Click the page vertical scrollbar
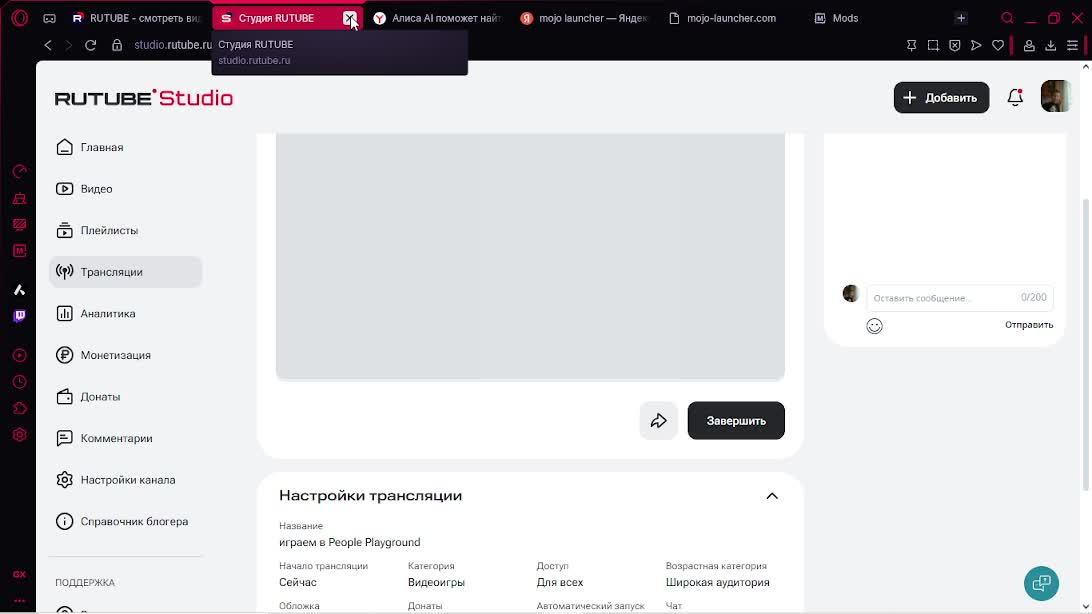Screen dimensions: 1092x614 [x=1086, y=345]
